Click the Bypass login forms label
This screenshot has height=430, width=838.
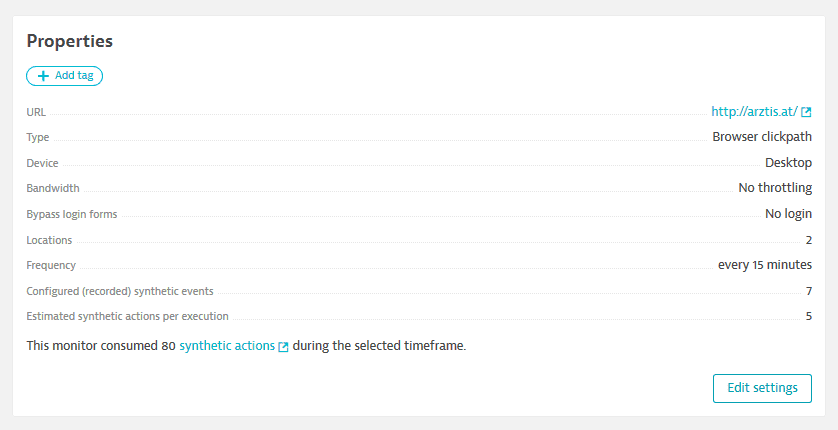coord(72,214)
